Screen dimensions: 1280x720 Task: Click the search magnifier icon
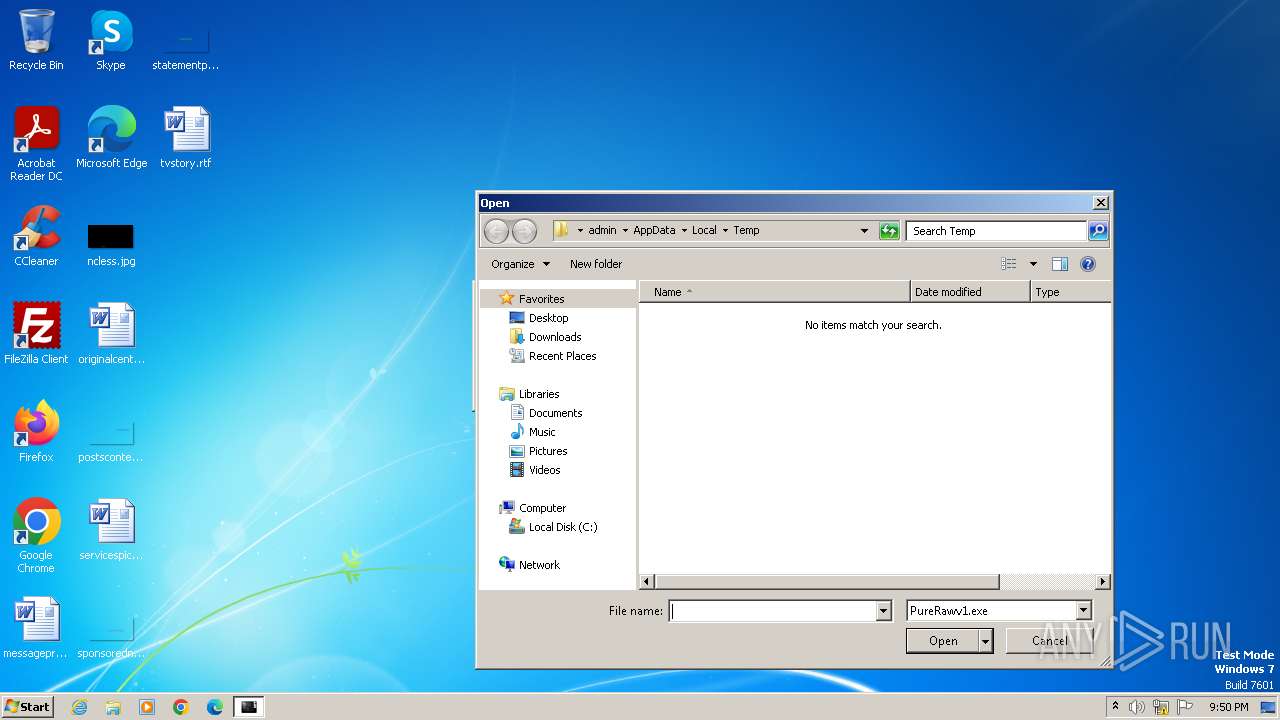1098,231
